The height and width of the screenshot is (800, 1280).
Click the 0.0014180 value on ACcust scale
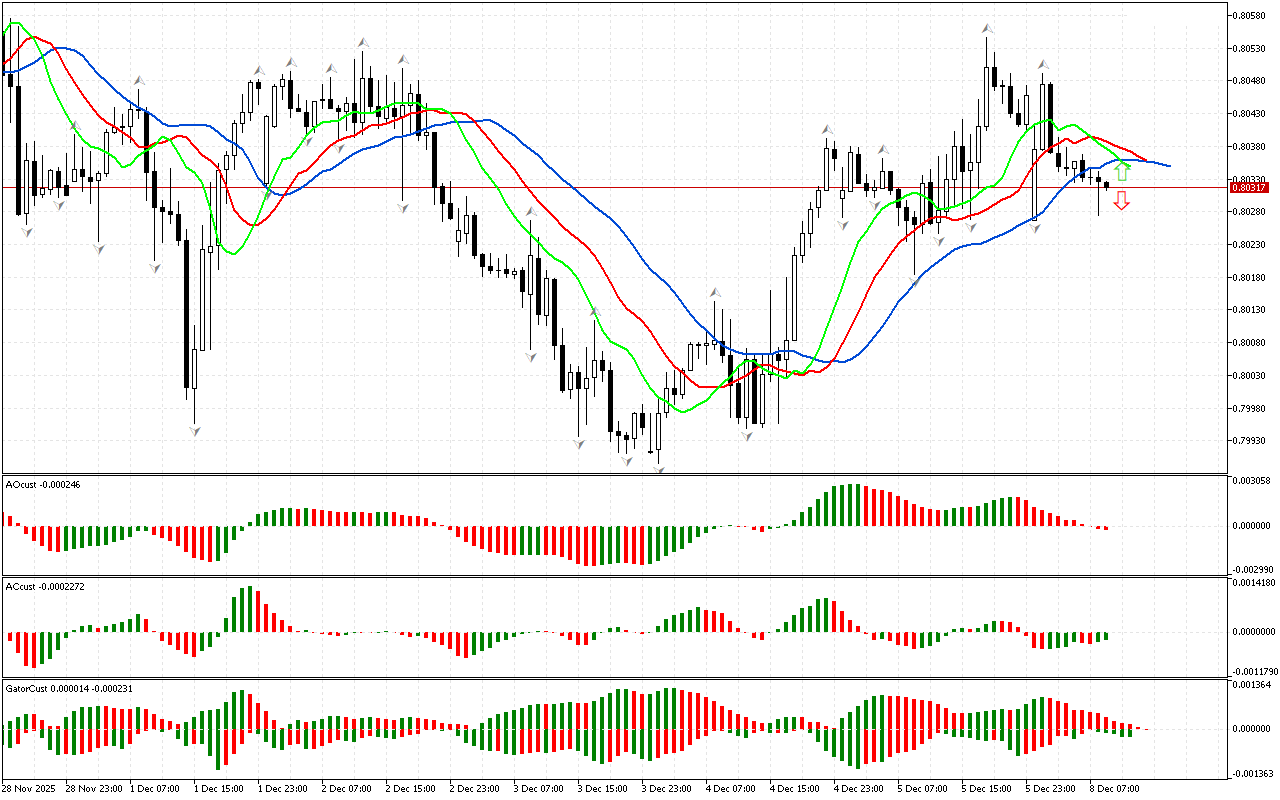(1254, 582)
